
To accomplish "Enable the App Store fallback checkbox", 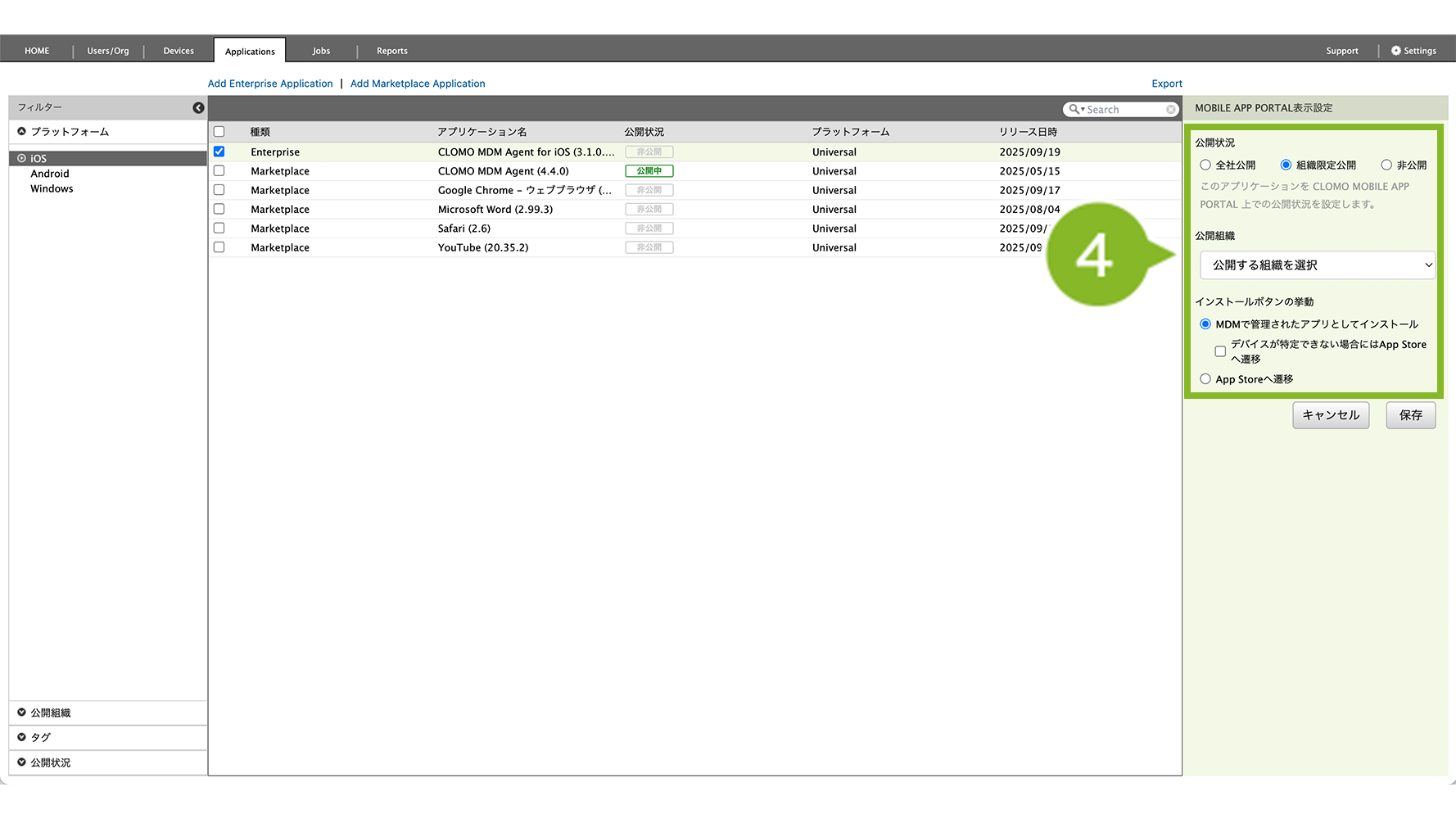I will (1220, 351).
